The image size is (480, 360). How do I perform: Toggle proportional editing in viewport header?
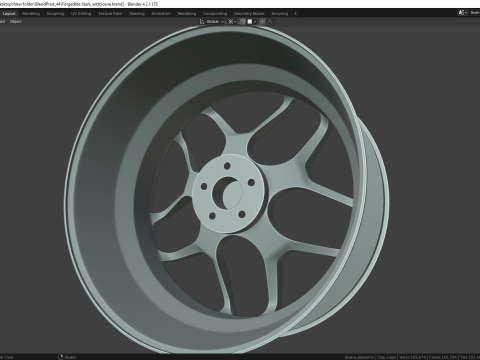263,22
